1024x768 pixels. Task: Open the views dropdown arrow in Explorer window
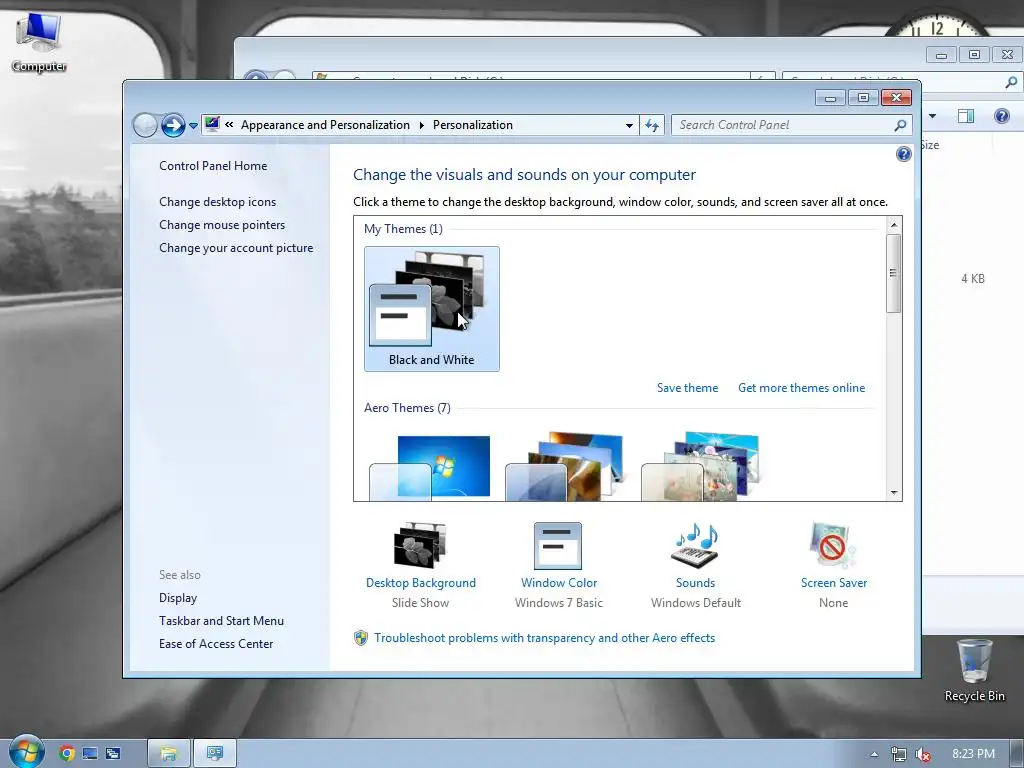point(932,116)
